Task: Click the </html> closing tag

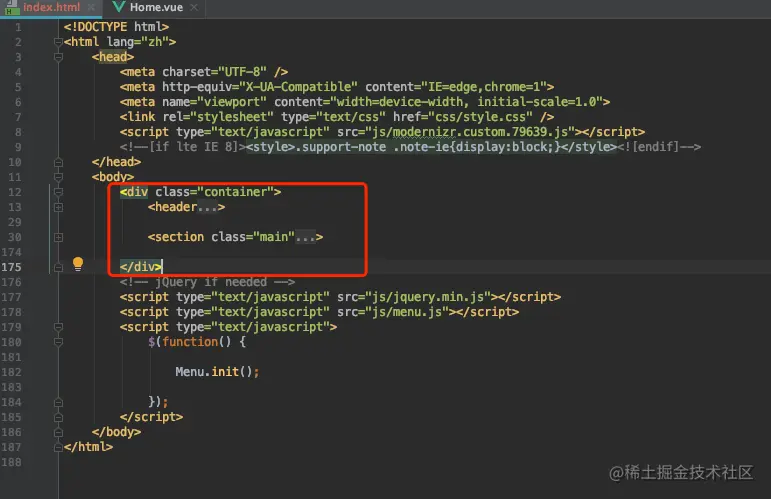Action: pyautogui.click(x=88, y=447)
